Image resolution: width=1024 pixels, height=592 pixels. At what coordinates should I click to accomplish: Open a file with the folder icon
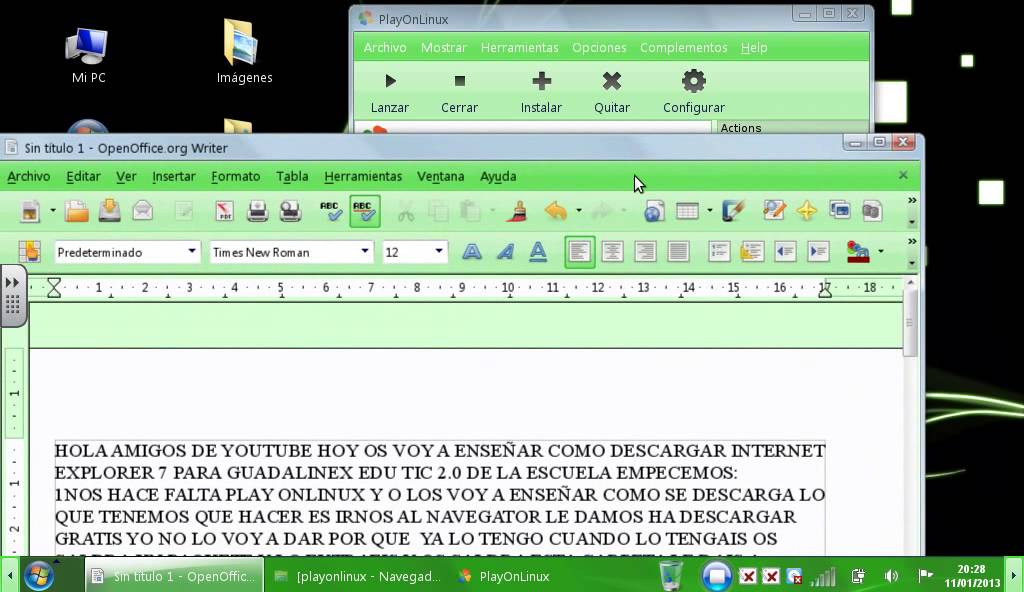click(76, 211)
